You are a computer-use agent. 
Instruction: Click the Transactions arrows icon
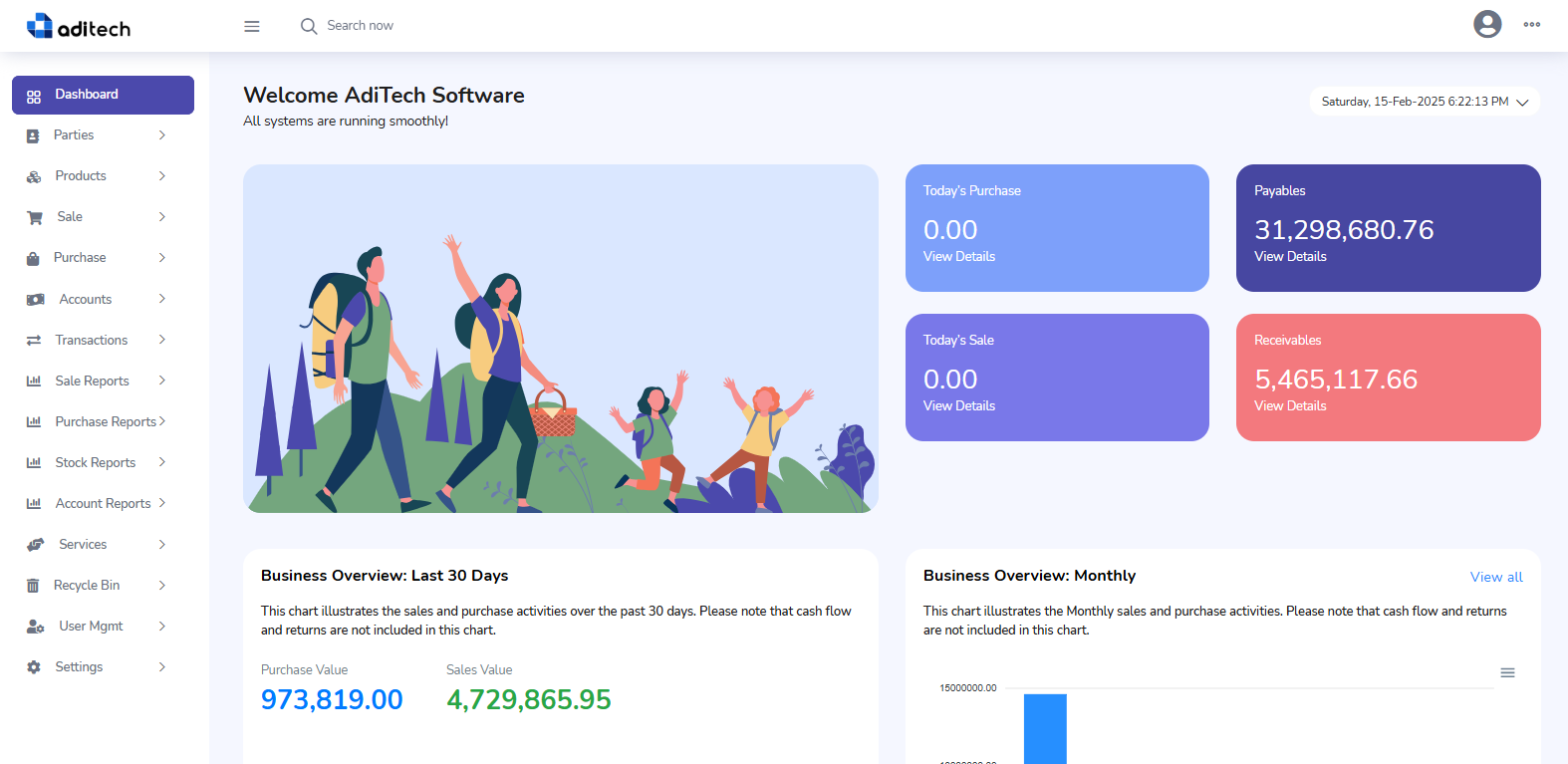[34, 341]
